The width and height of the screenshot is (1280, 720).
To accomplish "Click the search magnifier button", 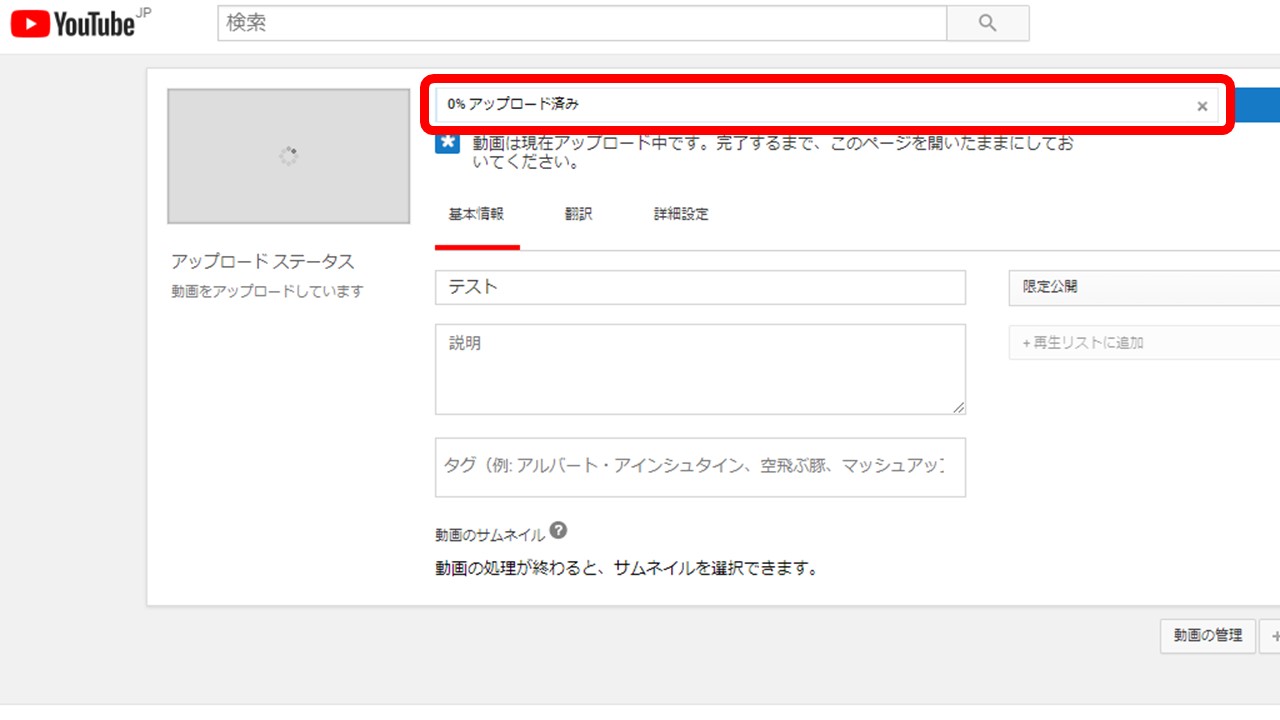I will tap(988, 23).
